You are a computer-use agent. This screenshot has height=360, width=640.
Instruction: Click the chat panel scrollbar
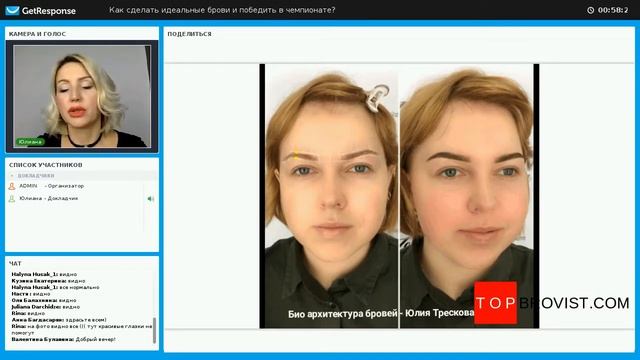(154, 331)
